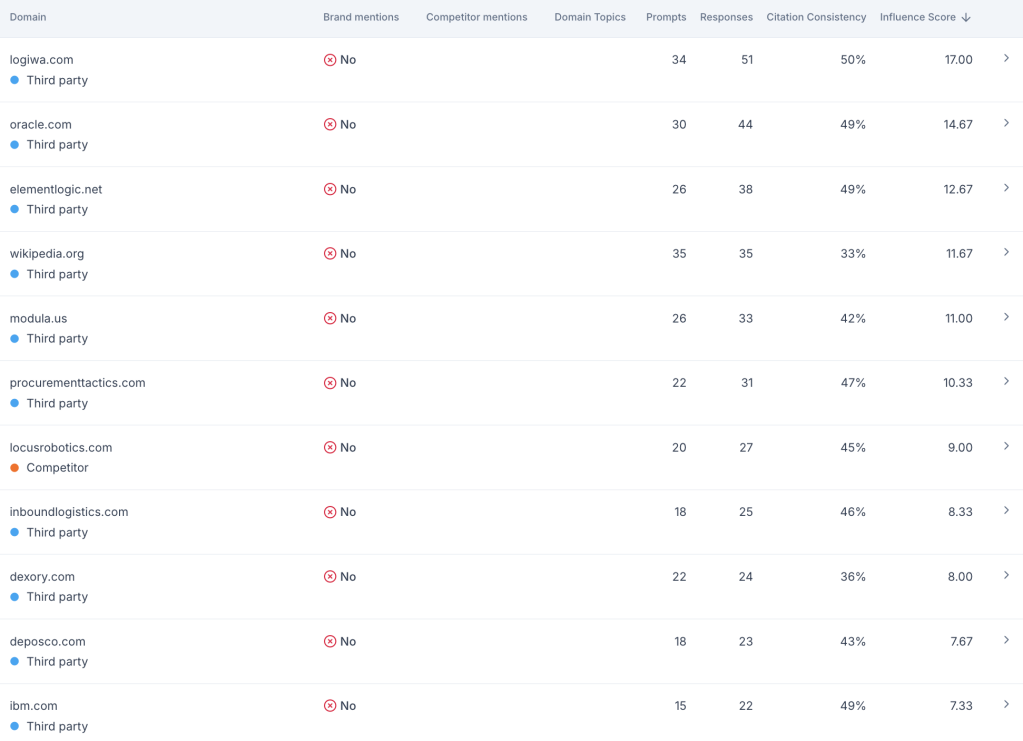This screenshot has height=741, width=1023.
Task: Click the Competitor mentions column header
Action: 476,17
